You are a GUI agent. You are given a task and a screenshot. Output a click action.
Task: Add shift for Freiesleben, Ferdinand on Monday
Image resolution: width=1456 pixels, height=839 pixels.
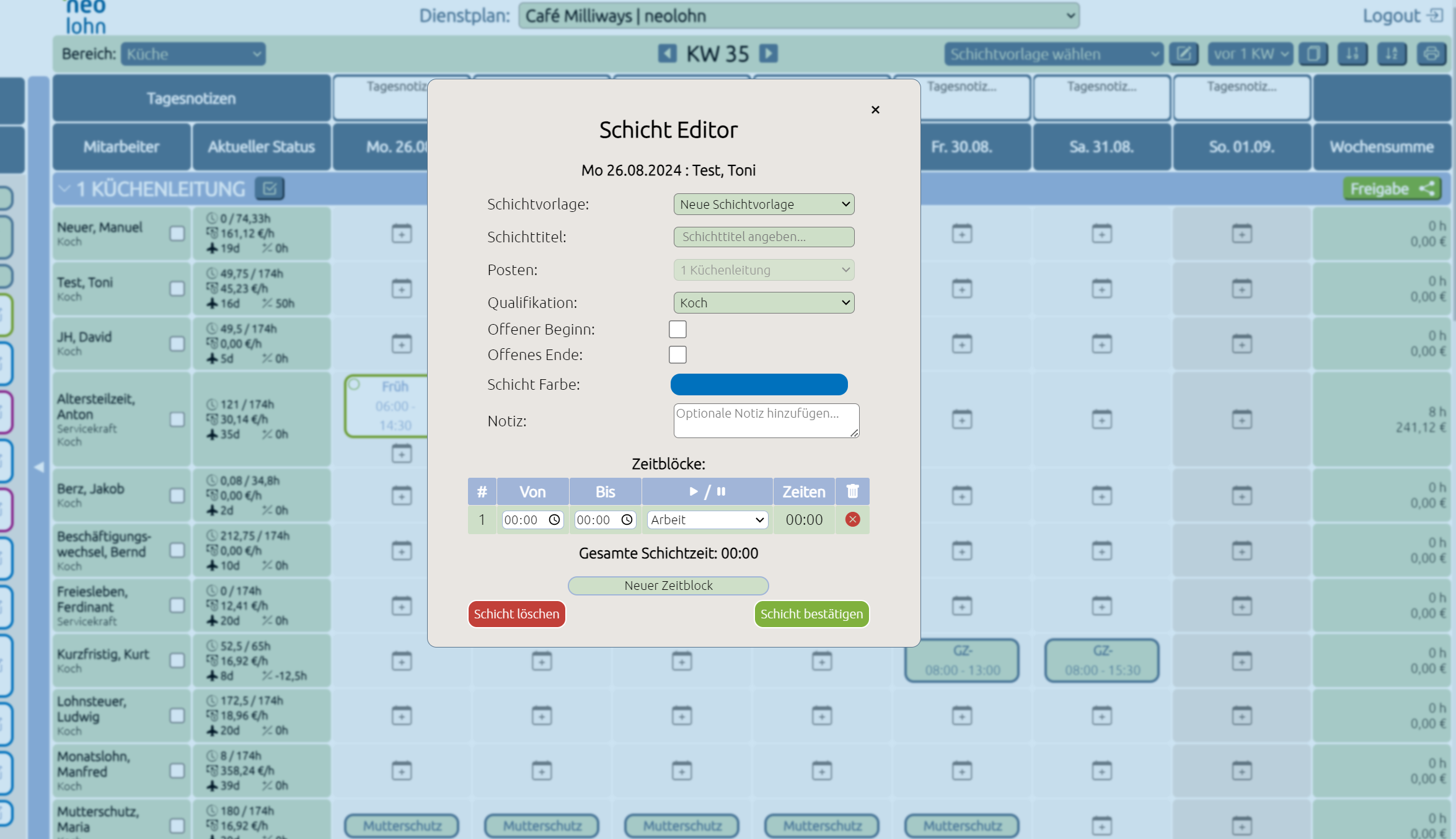click(402, 605)
